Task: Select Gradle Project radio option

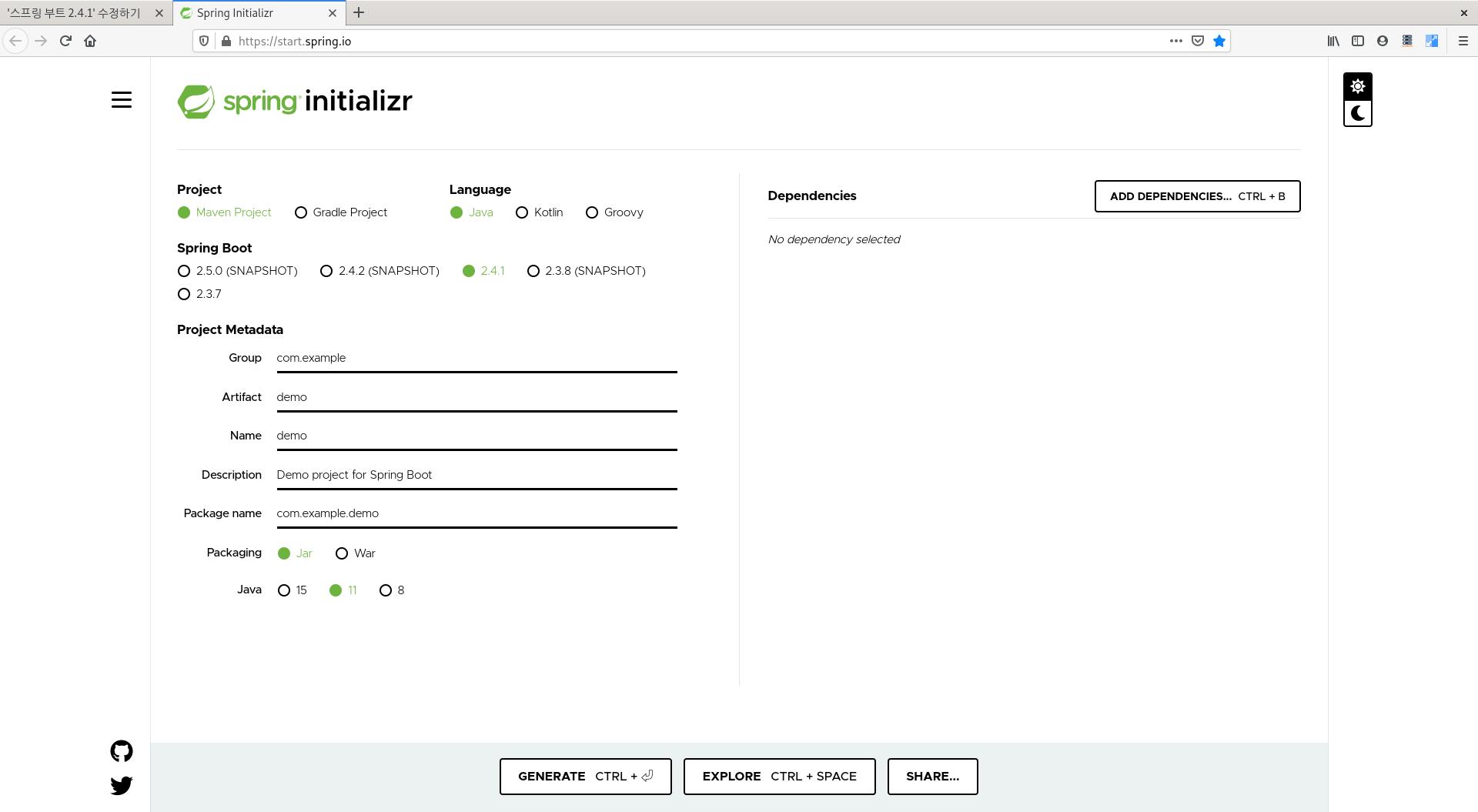Action: pyautogui.click(x=341, y=212)
